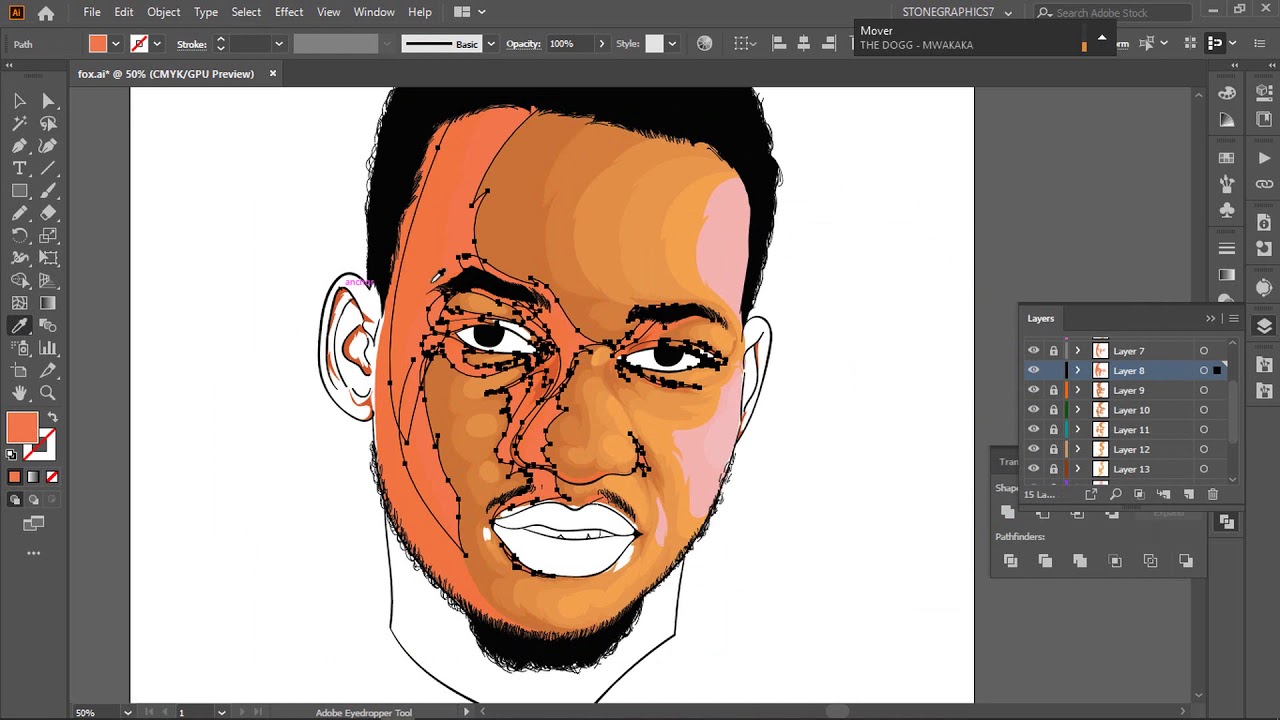Expand Layer 8 contents chevron
This screenshot has width=1280, height=720.
[1077, 370]
